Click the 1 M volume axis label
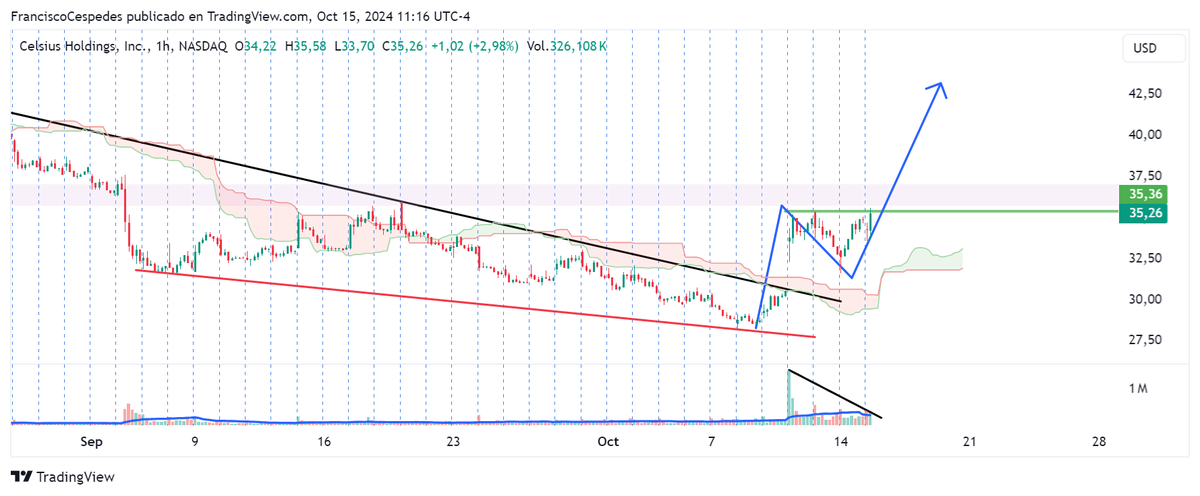This screenshot has width=1200, height=496. pos(1138,388)
